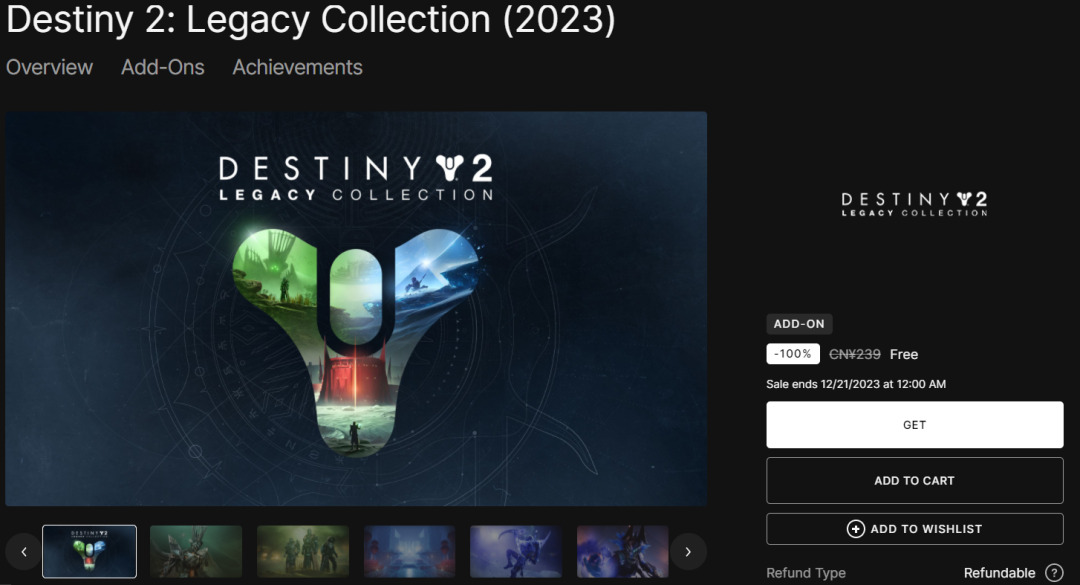This screenshot has height=585, width=1080.
Task: Open the Overview tab
Action: 50,68
